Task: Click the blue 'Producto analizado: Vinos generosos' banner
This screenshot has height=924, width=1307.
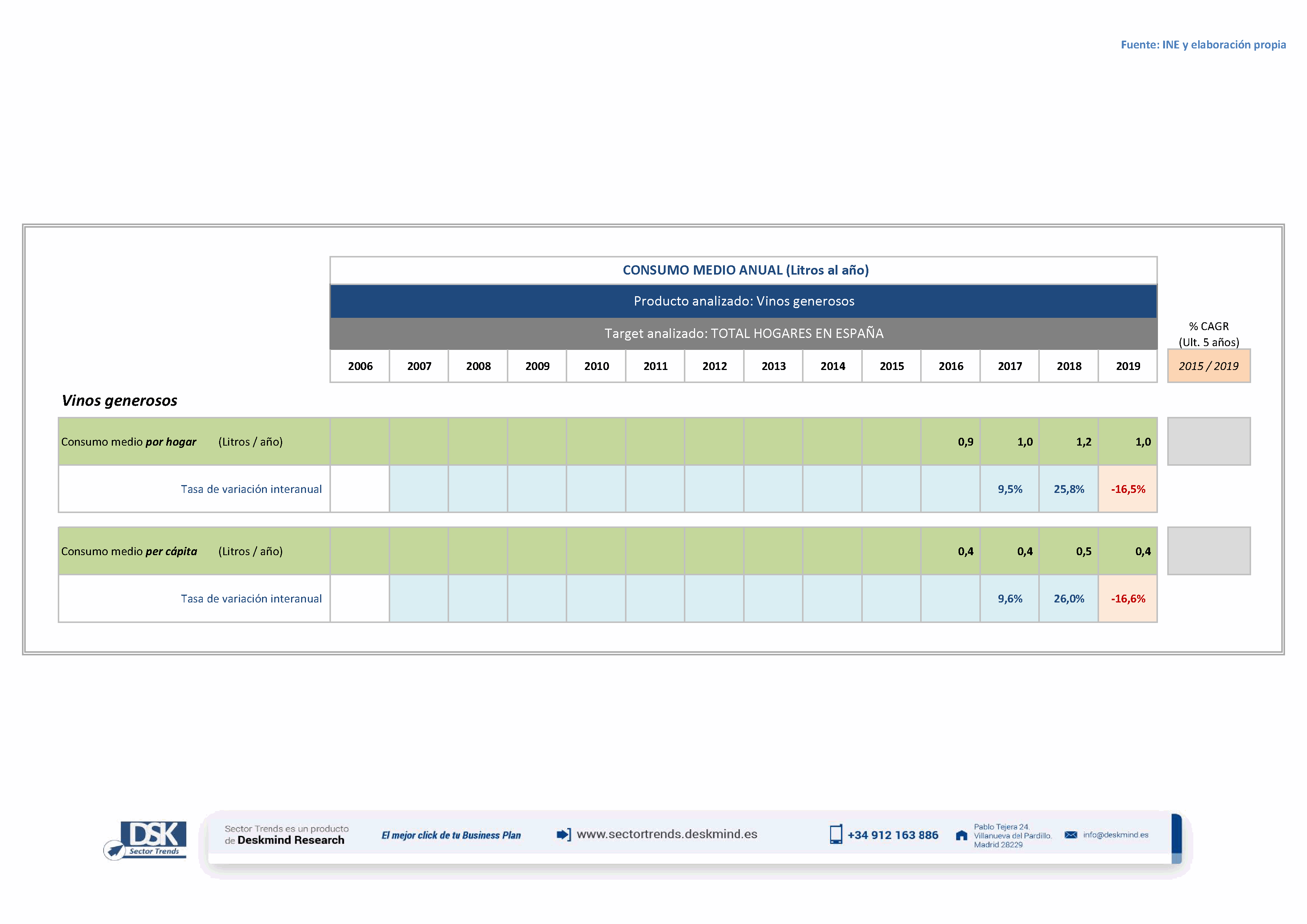Action: click(x=744, y=301)
